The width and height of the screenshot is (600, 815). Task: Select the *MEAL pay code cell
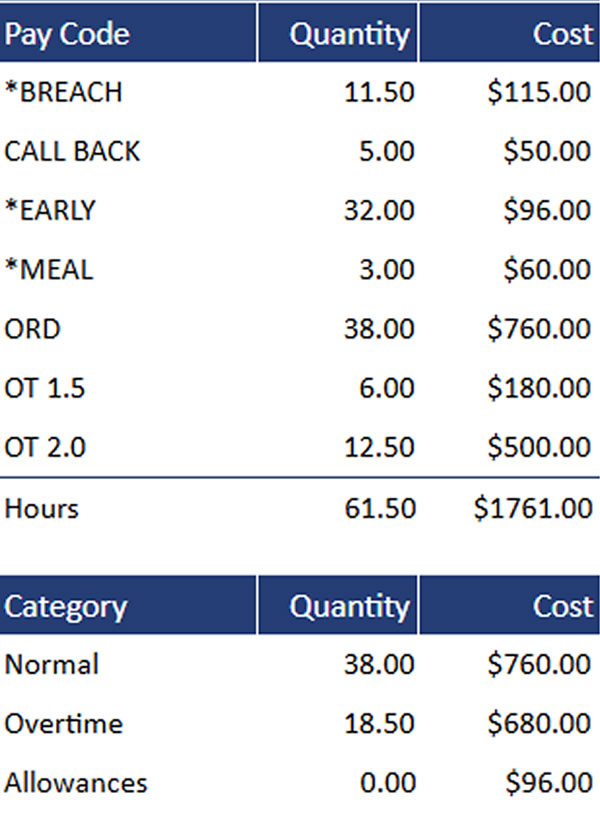pyautogui.click(x=49, y=269)
